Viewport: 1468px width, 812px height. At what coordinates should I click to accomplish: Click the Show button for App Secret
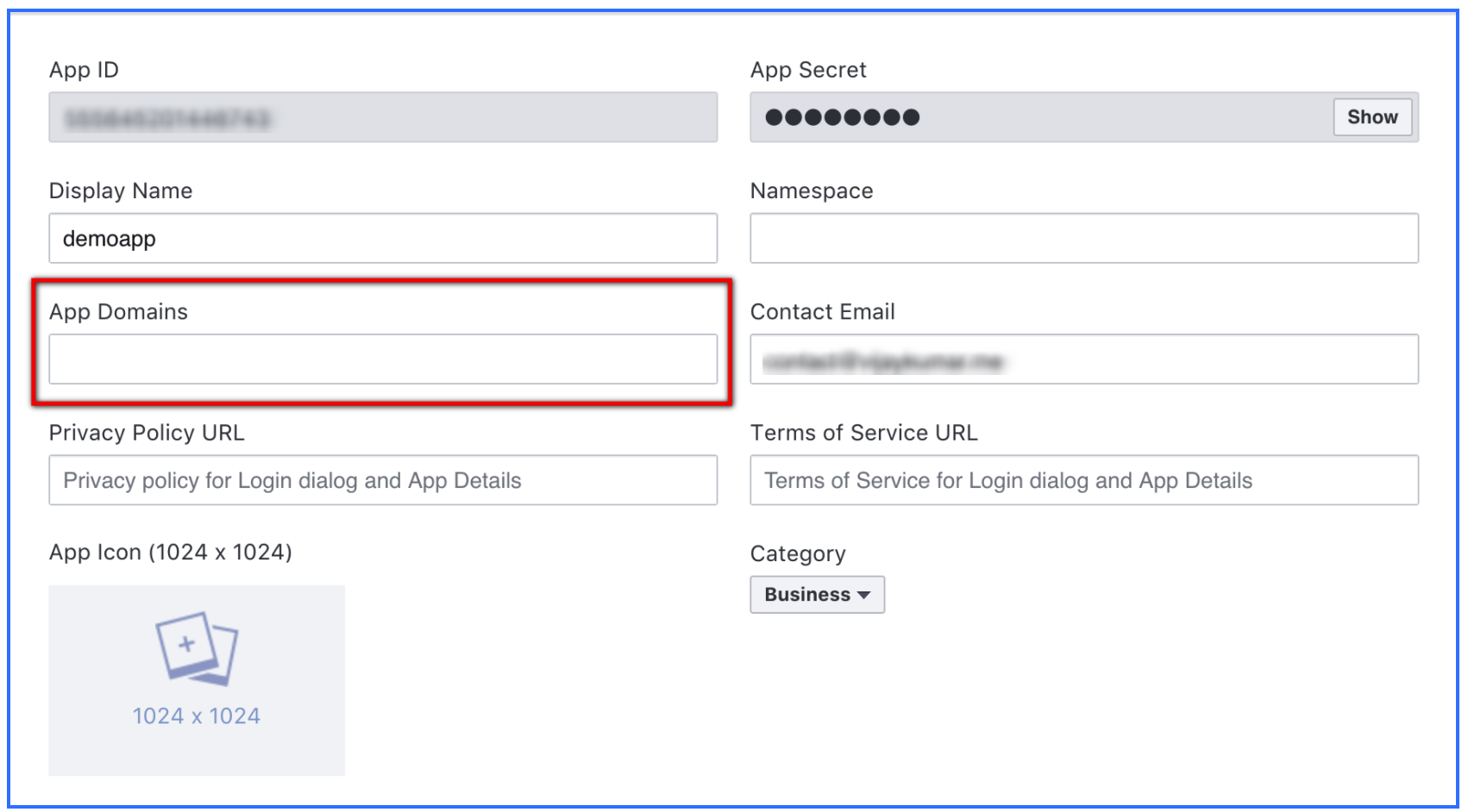click(x=1371, y=117)
